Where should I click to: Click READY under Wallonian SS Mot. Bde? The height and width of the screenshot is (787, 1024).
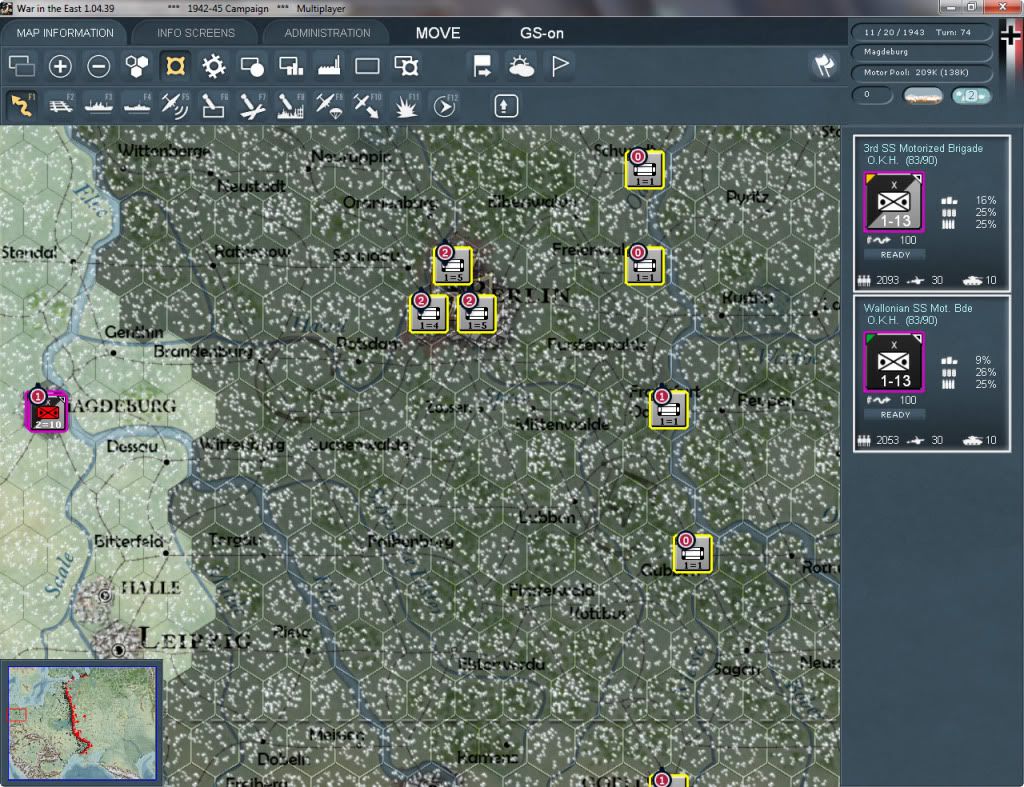point(895,415)
